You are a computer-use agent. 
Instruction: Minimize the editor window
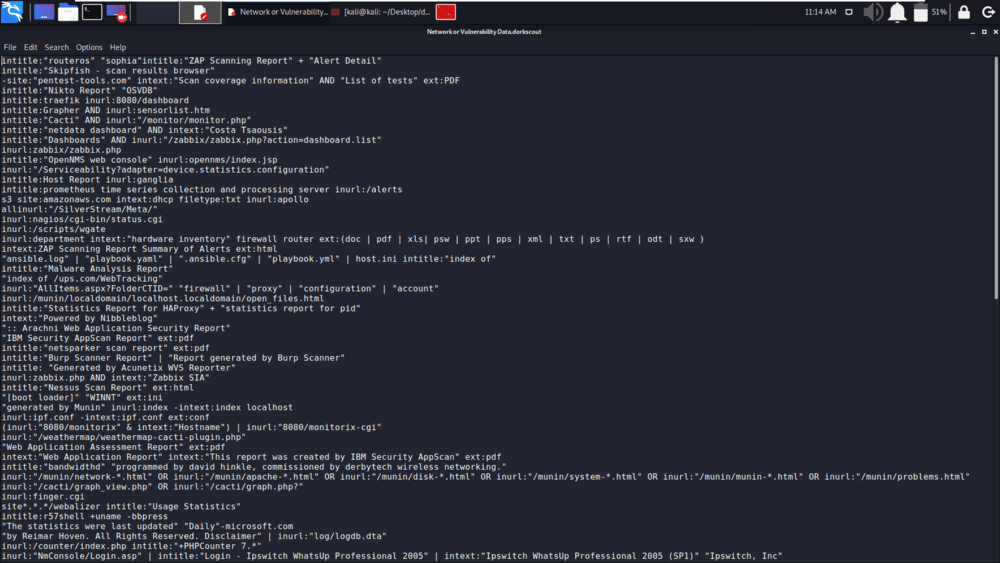[x=973, y=31]
